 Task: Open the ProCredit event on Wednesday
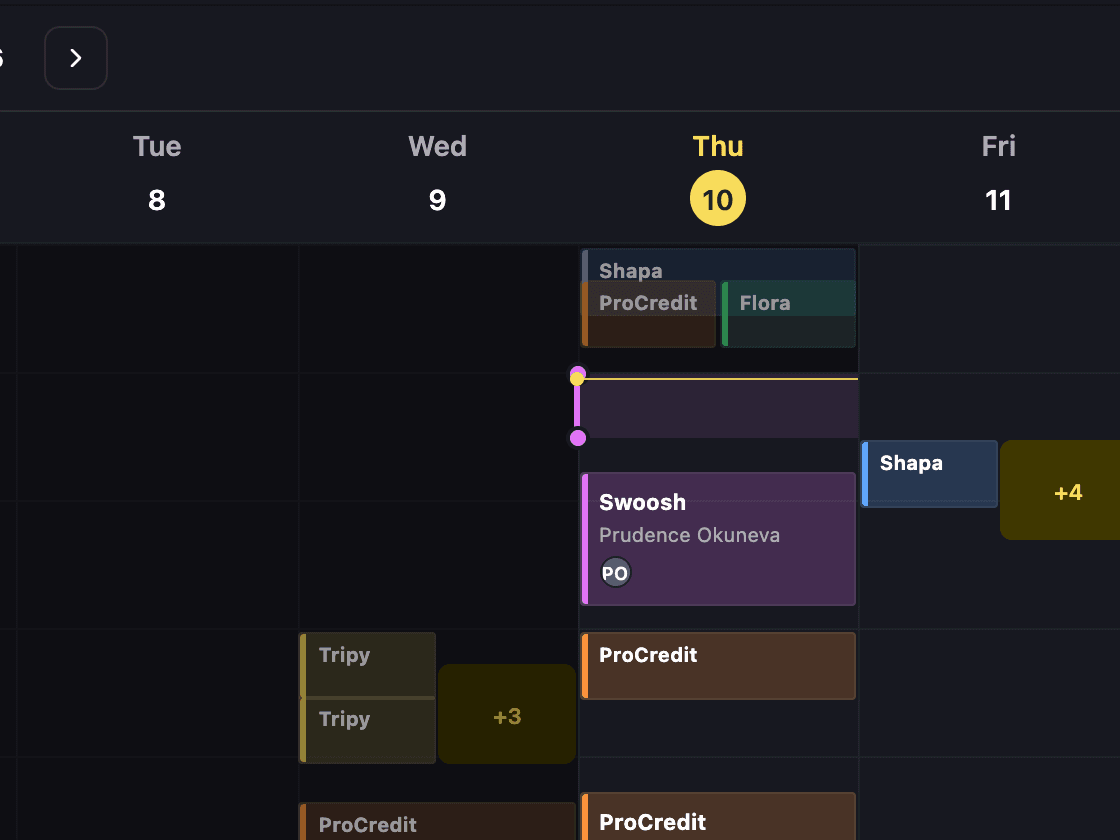coord(437,821)
